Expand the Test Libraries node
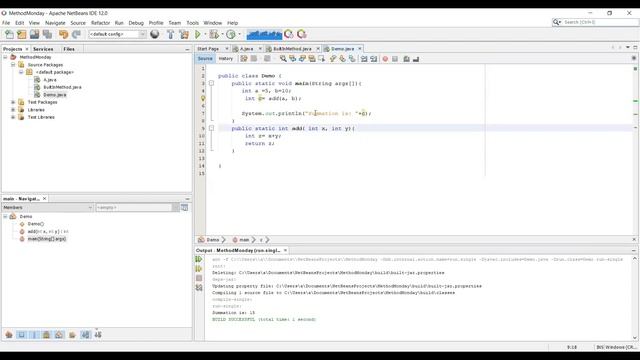 tap(13, 117)
